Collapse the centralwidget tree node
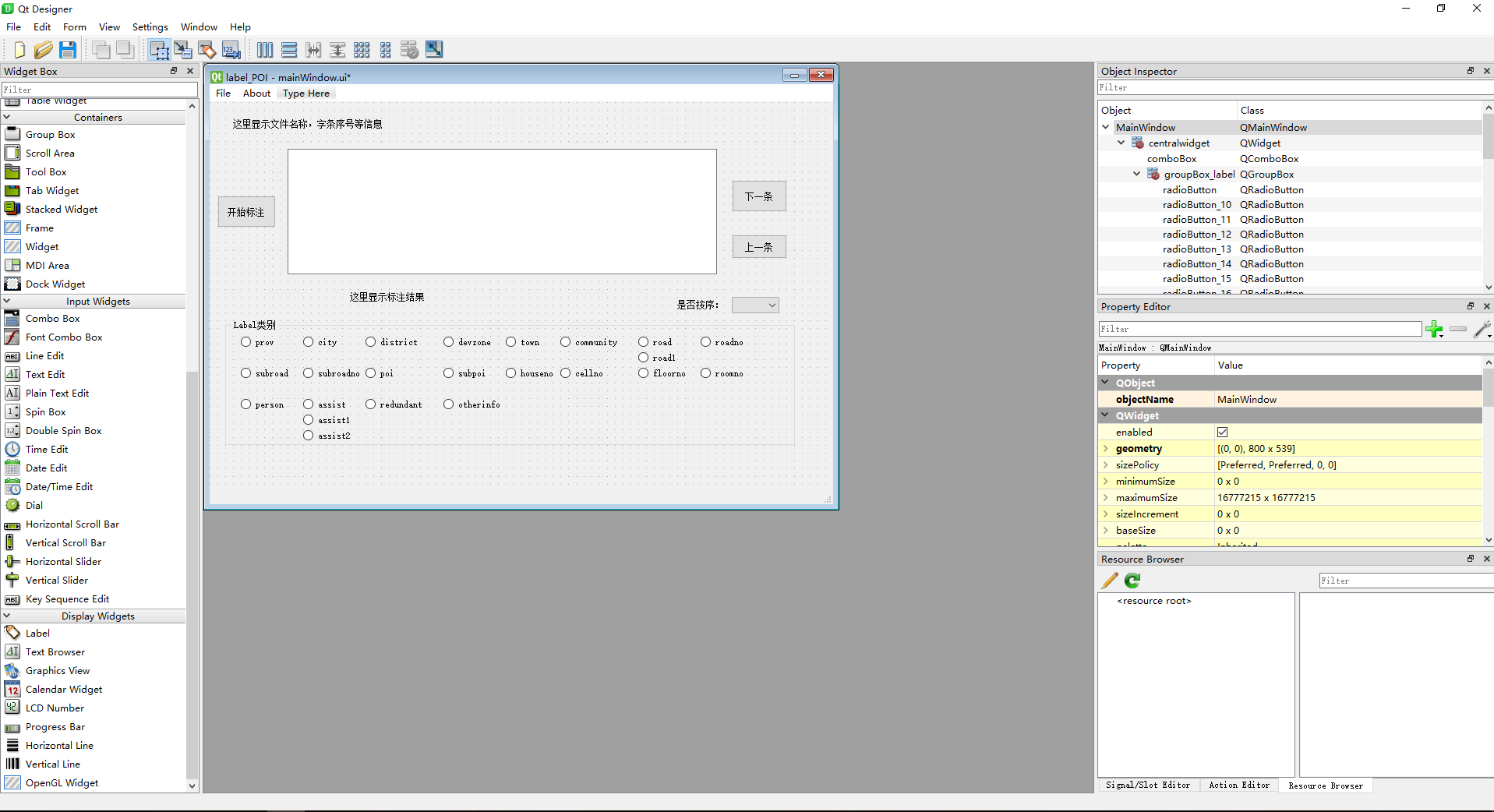 1121,143
